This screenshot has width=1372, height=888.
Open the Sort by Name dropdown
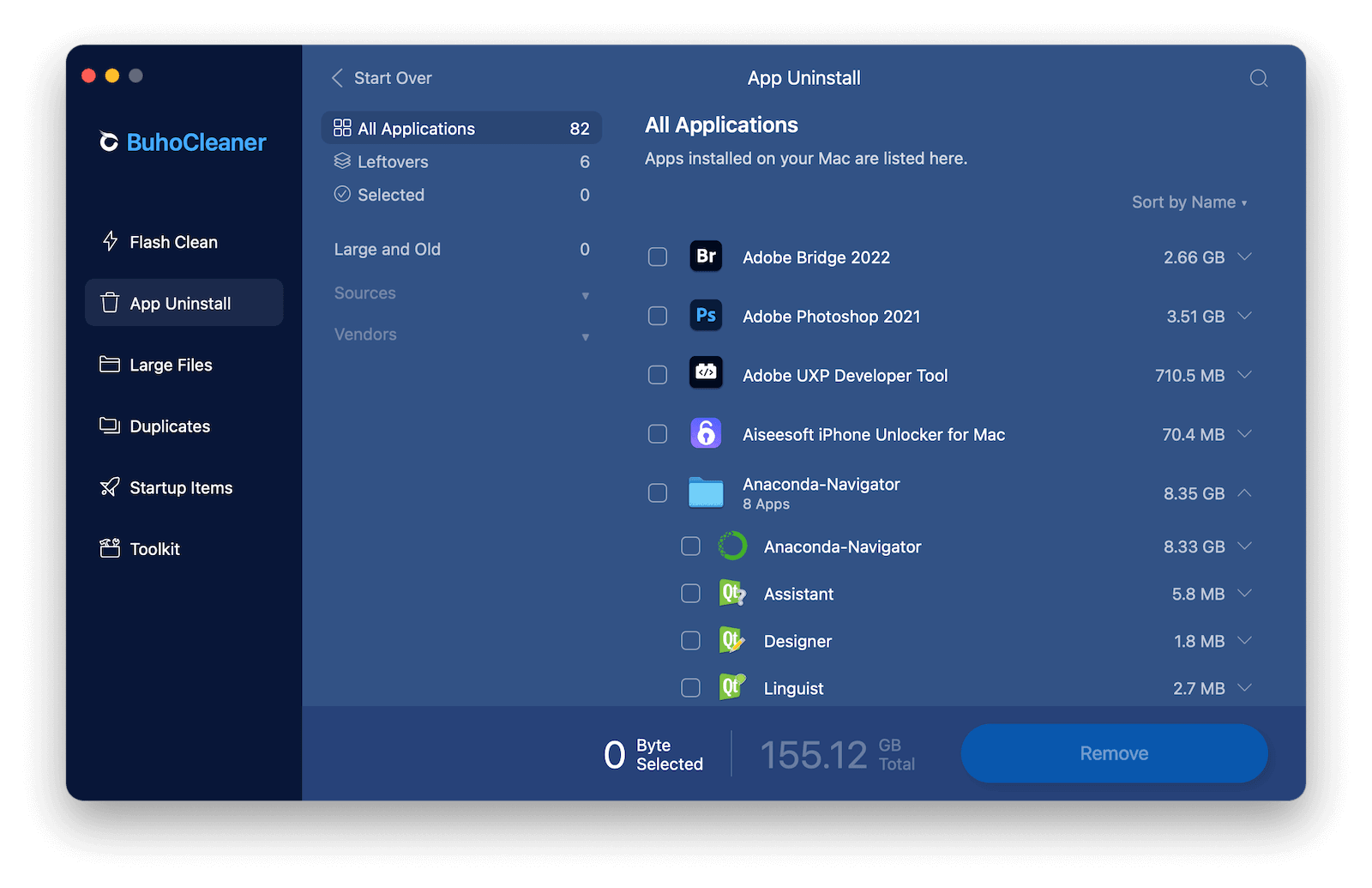[x=1189, y=202]
